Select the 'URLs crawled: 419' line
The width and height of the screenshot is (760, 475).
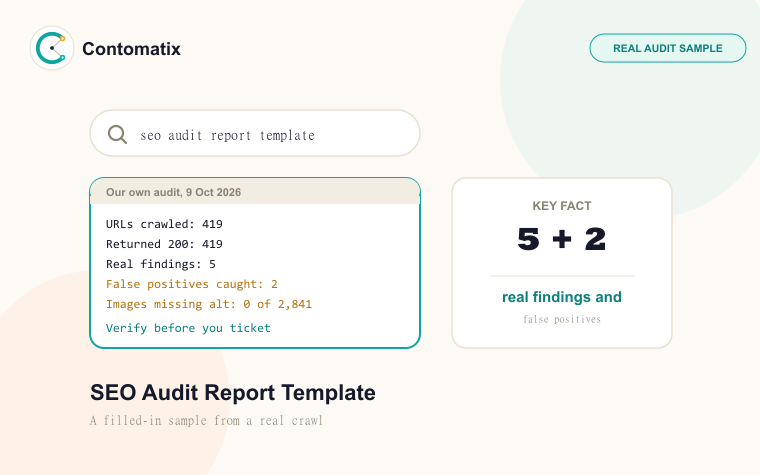(x=164, y=224)
